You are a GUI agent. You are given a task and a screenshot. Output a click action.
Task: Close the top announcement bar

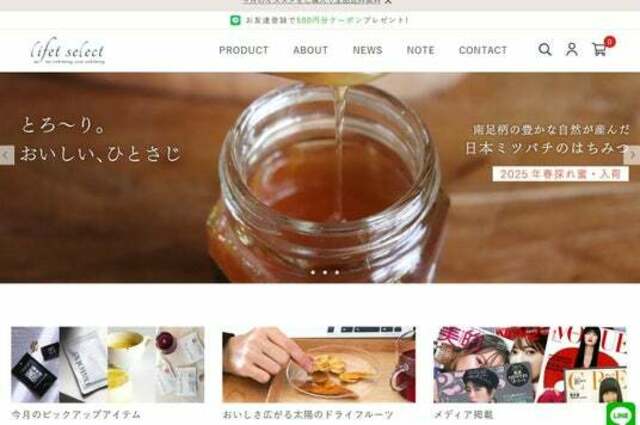[388, 2]
